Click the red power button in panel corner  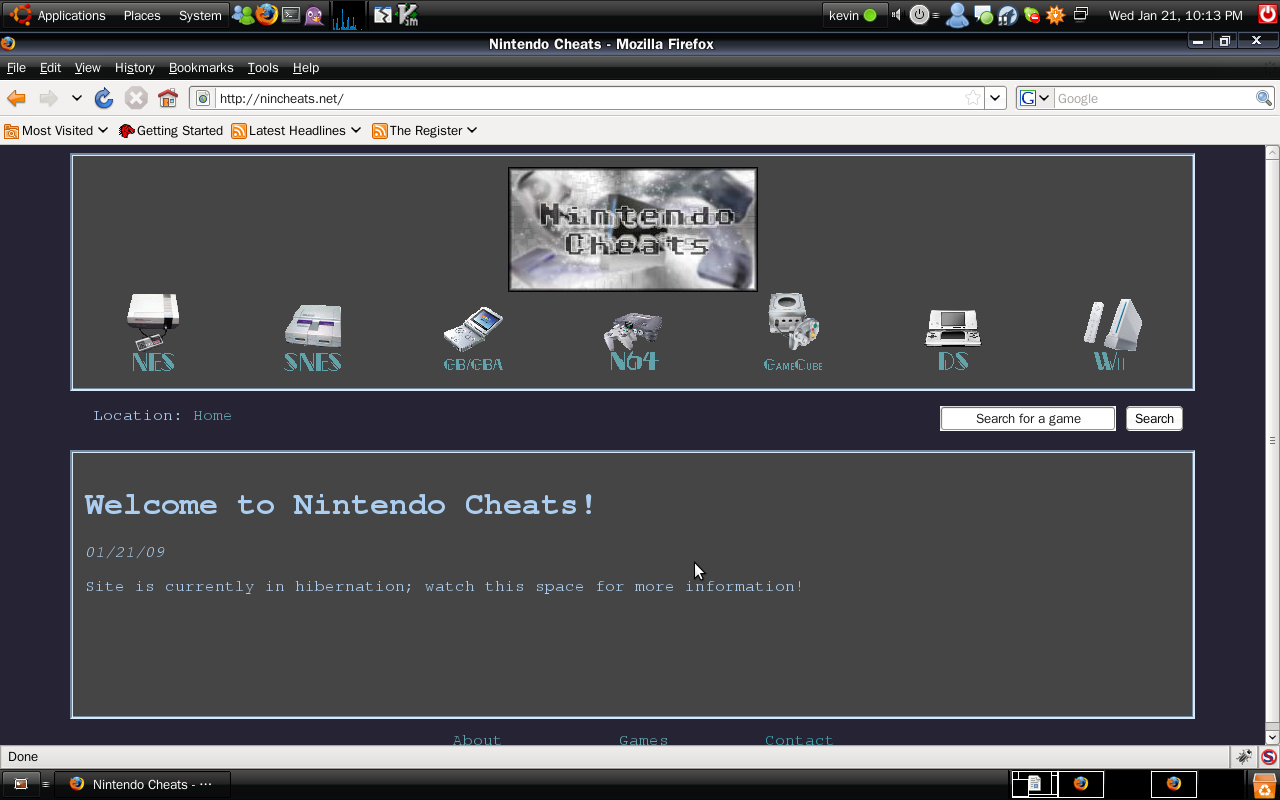coord(1267,15)
